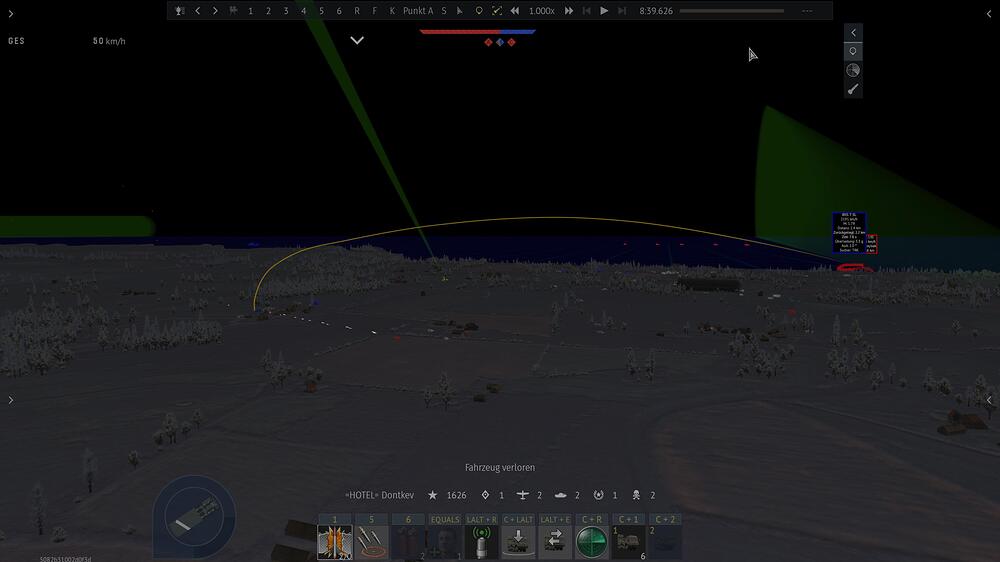Expand the middle-right side panel chevron
This screenshot has height=562, width=1000.
click(989, 400)
